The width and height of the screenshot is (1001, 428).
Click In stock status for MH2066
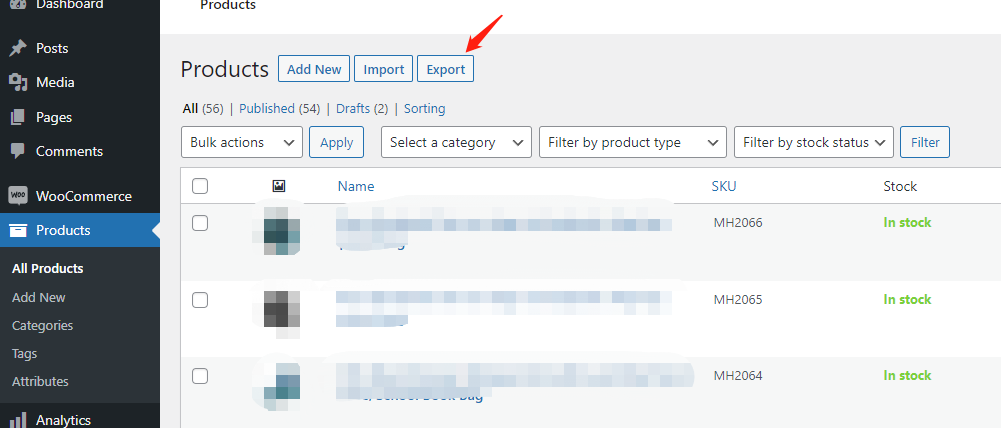(x=907, y=223)
